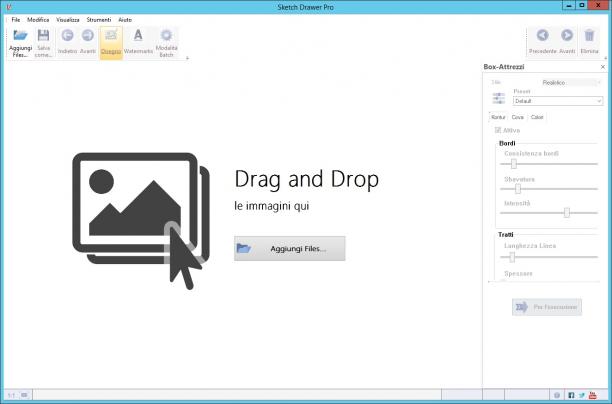Open the Aiuto menu
Screen dimensions: 612x404
click(125, 20)
